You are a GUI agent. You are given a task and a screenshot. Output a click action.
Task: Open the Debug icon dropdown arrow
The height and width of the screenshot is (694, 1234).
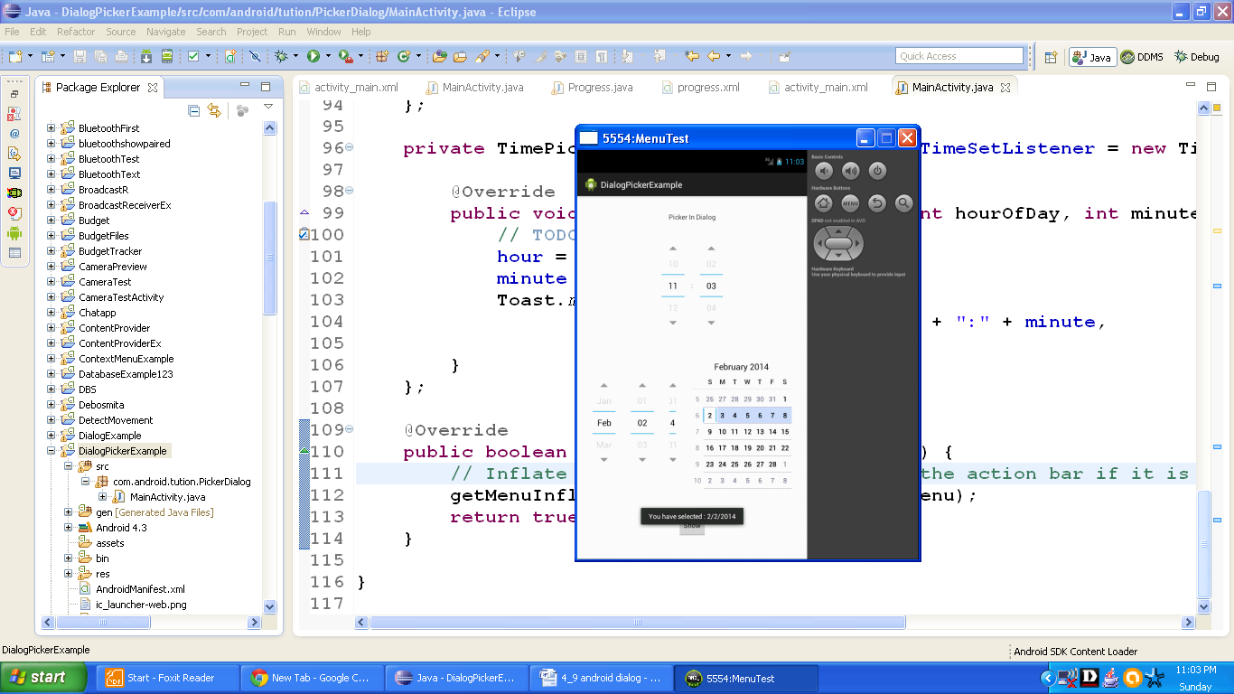tap(295, 56)
